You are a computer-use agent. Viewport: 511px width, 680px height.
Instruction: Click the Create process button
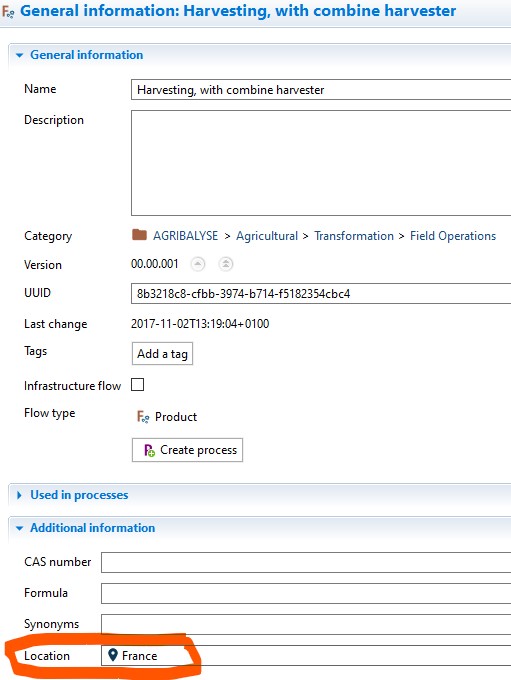187,450
